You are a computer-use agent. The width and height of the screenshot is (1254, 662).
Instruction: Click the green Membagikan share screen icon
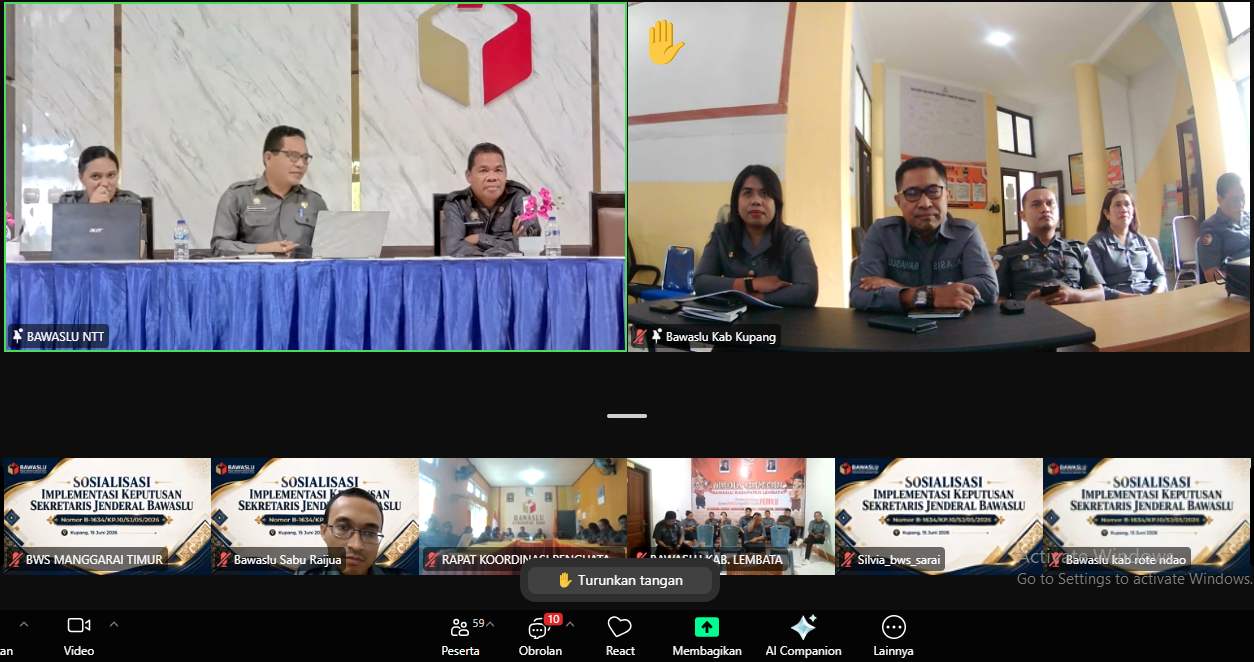707,627
